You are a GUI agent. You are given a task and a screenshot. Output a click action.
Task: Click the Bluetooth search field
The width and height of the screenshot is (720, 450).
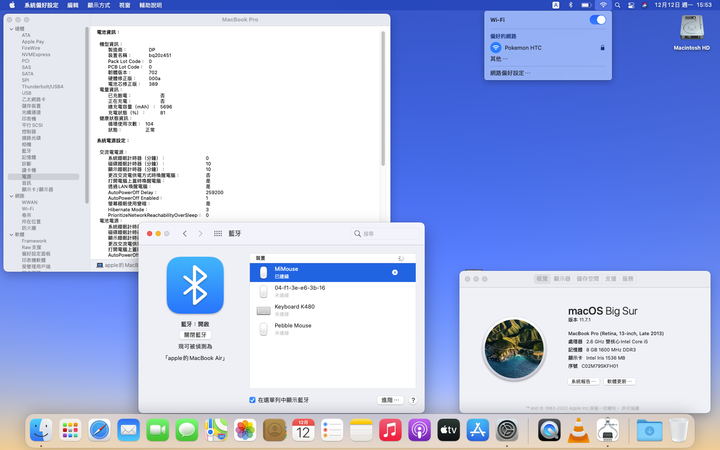click(x=385, y=234)
